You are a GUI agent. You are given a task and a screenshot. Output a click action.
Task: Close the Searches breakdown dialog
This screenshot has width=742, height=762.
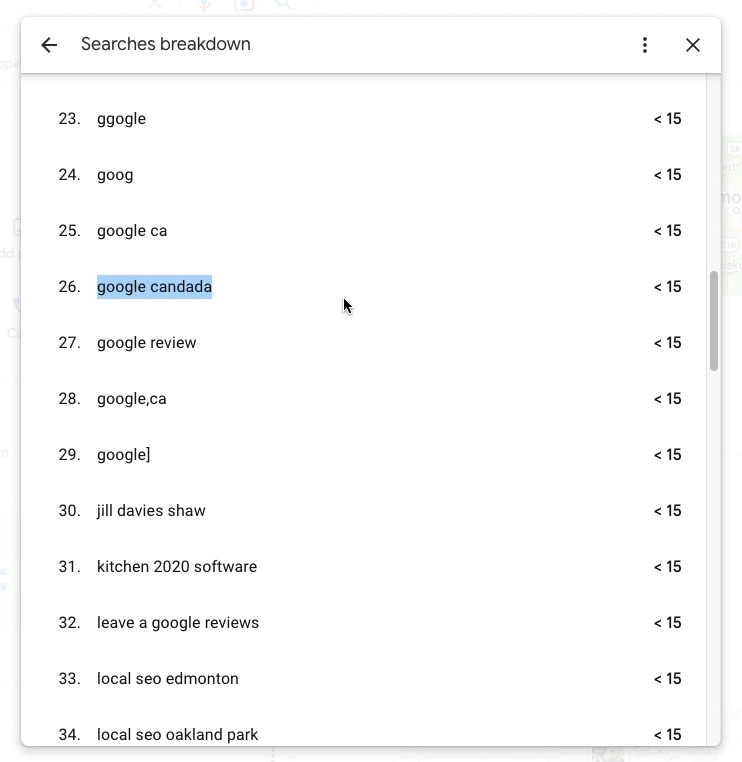[693, 45]
